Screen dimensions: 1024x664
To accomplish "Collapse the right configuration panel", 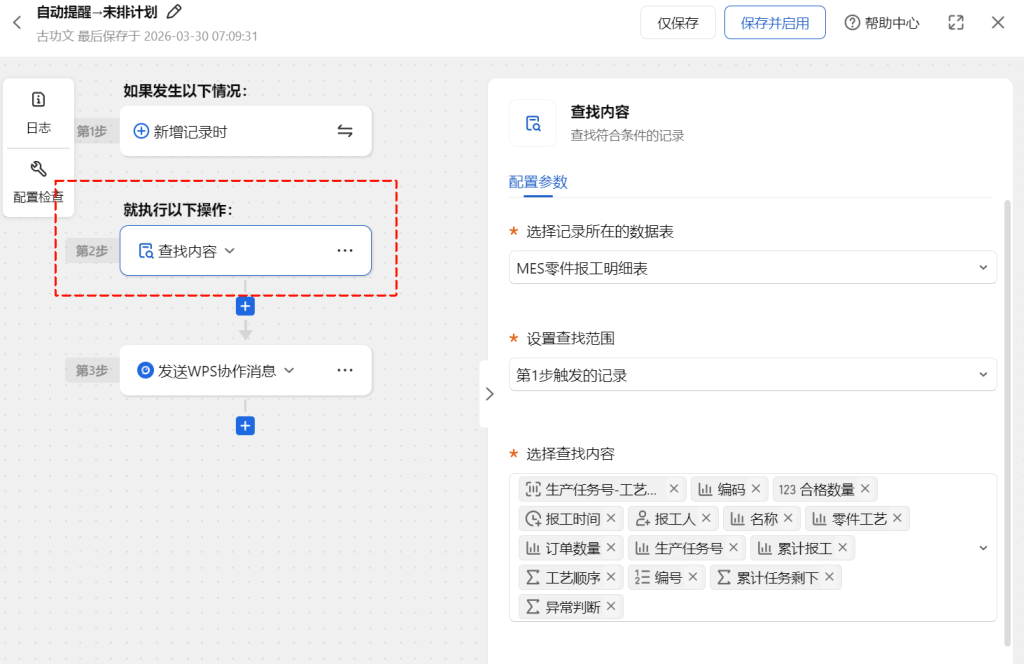I will (489, 394).
